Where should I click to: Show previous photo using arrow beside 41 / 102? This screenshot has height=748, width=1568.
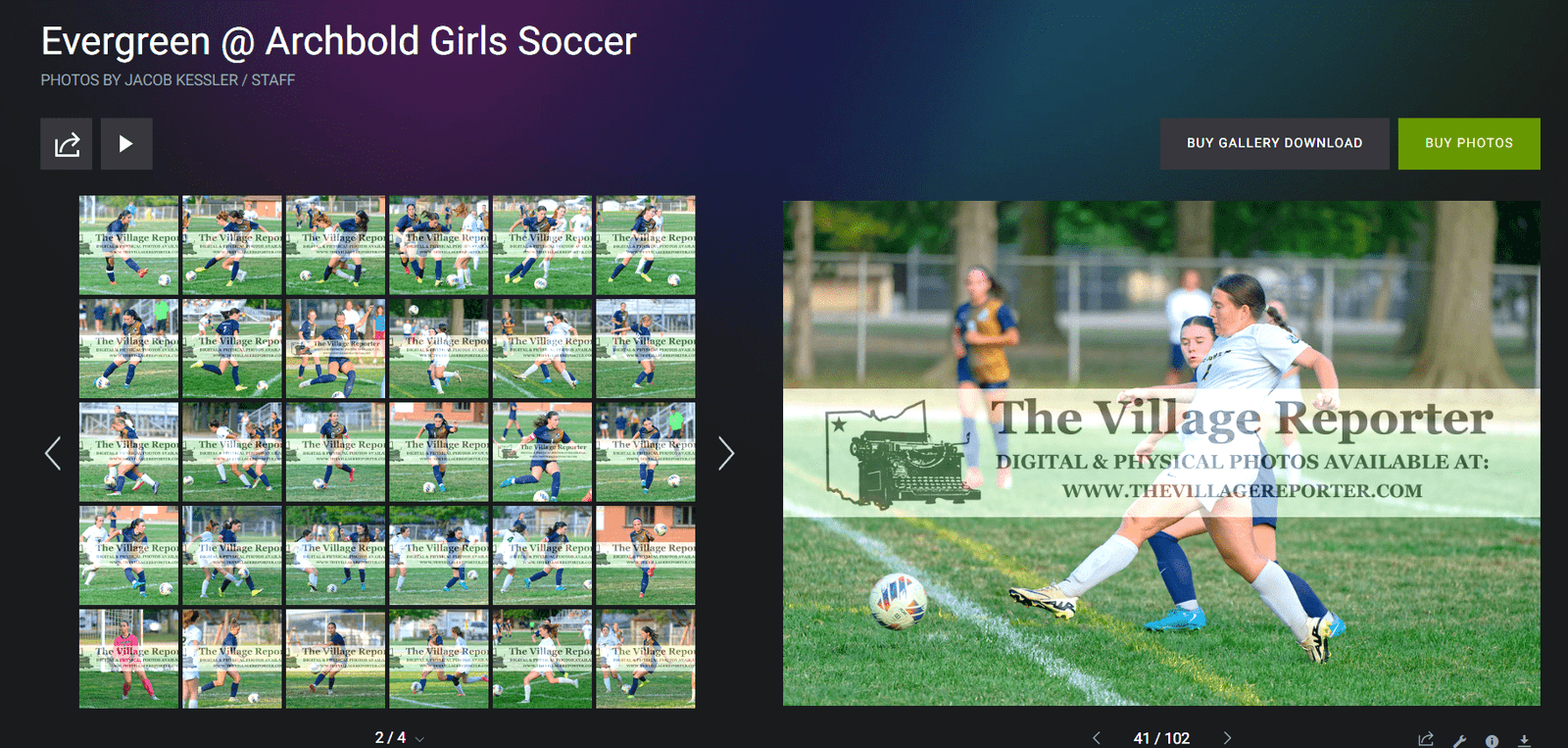(1097, 738)
